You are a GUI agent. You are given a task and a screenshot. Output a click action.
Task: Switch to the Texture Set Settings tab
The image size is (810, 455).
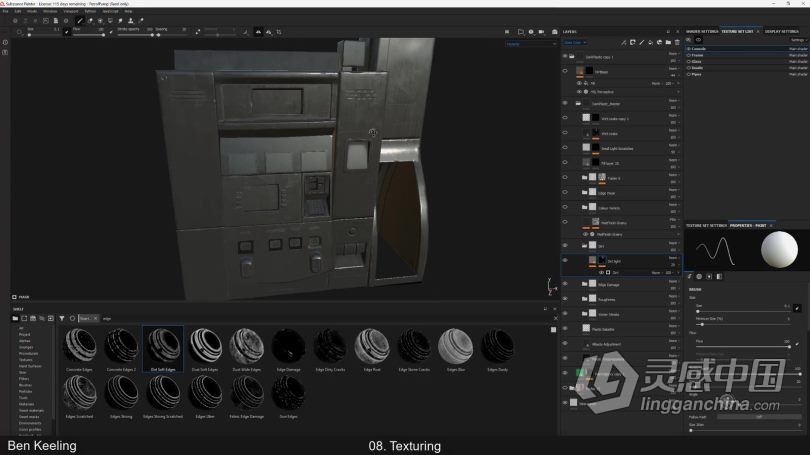coord(706,226)
